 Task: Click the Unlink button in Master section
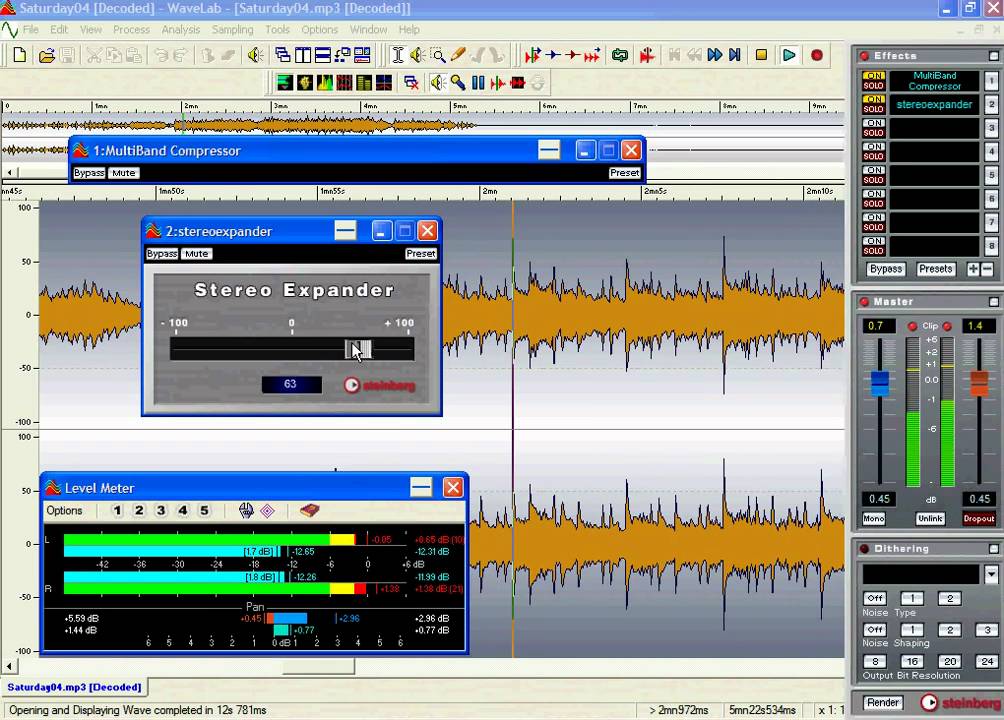coord(930,519)
